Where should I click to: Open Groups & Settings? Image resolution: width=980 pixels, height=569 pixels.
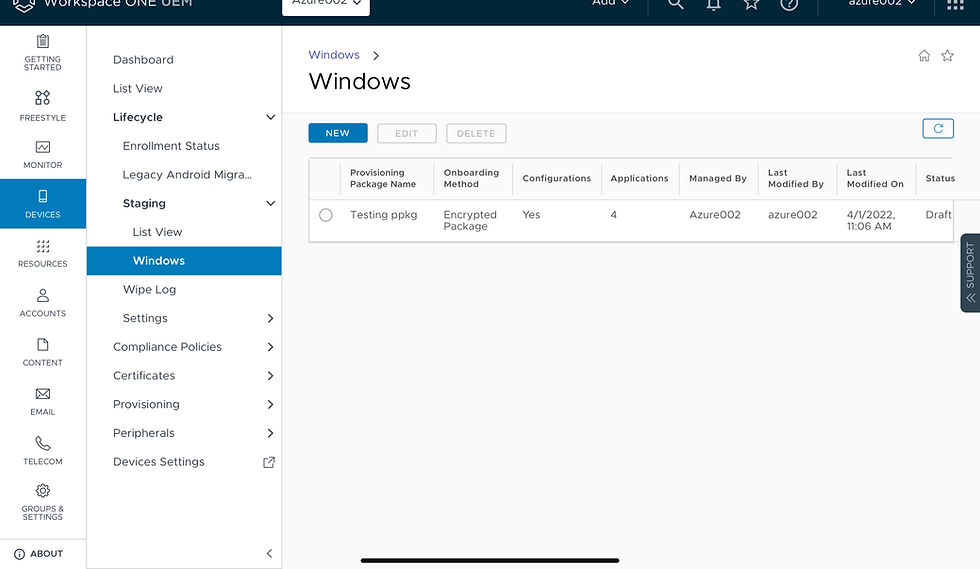pos(42,502)
